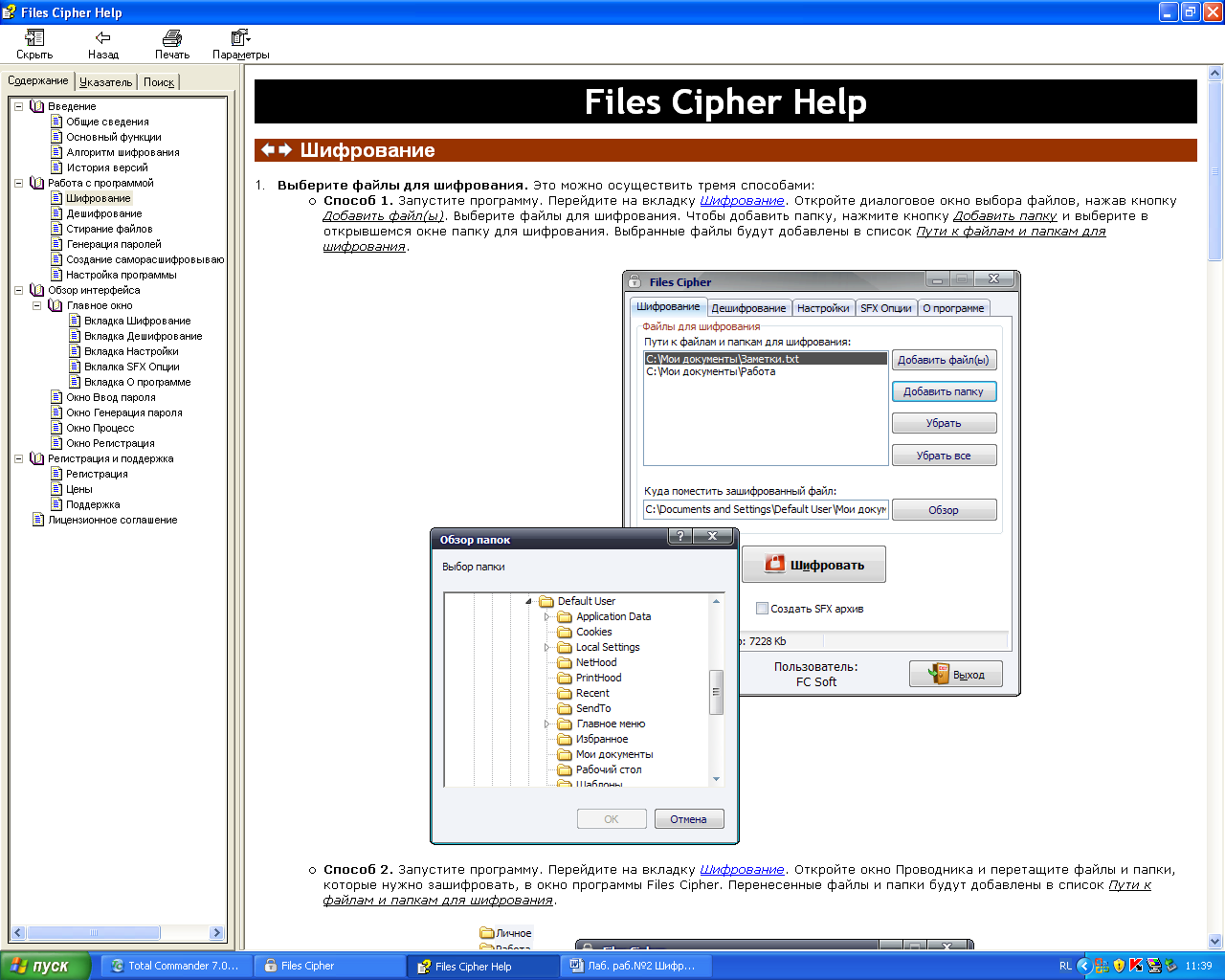Image resolution: width=1225 pixels, height=980 pixels.
Task: Open the Параметры (Options) toolbar icon
Action: (240, 37)
